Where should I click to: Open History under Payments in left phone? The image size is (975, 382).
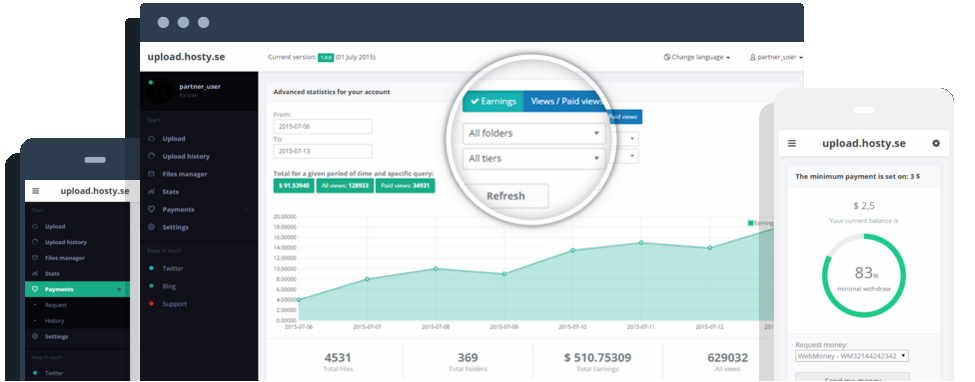click(x=54, y=321)
